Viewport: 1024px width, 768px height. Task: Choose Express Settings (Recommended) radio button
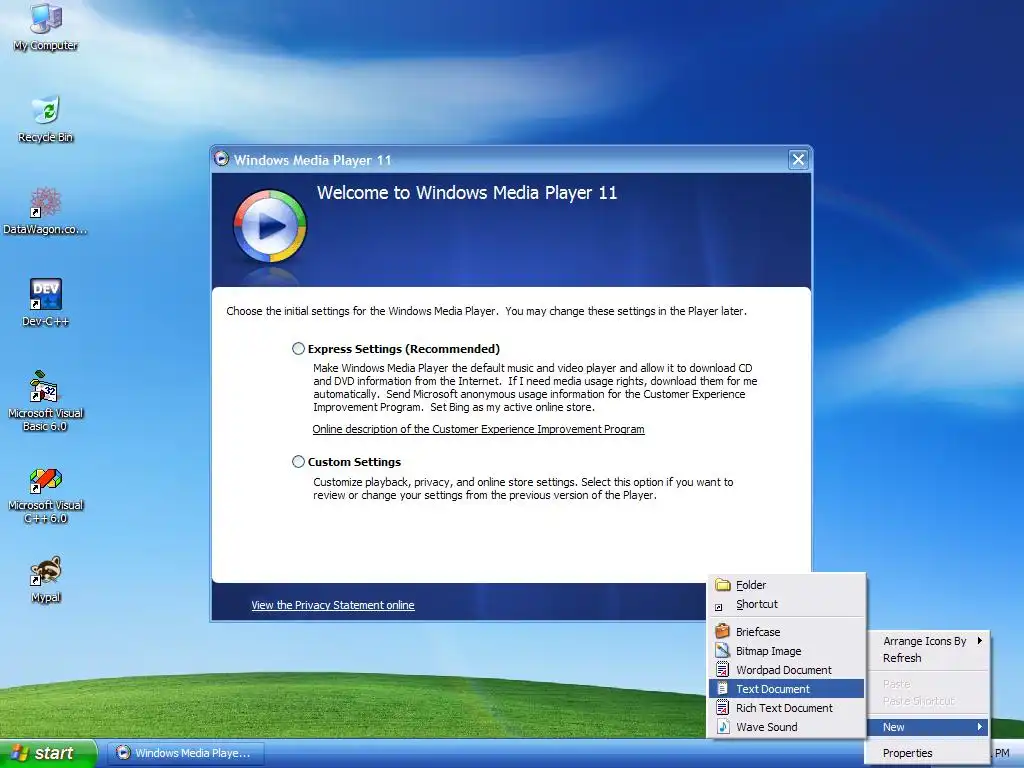[298, 349]
